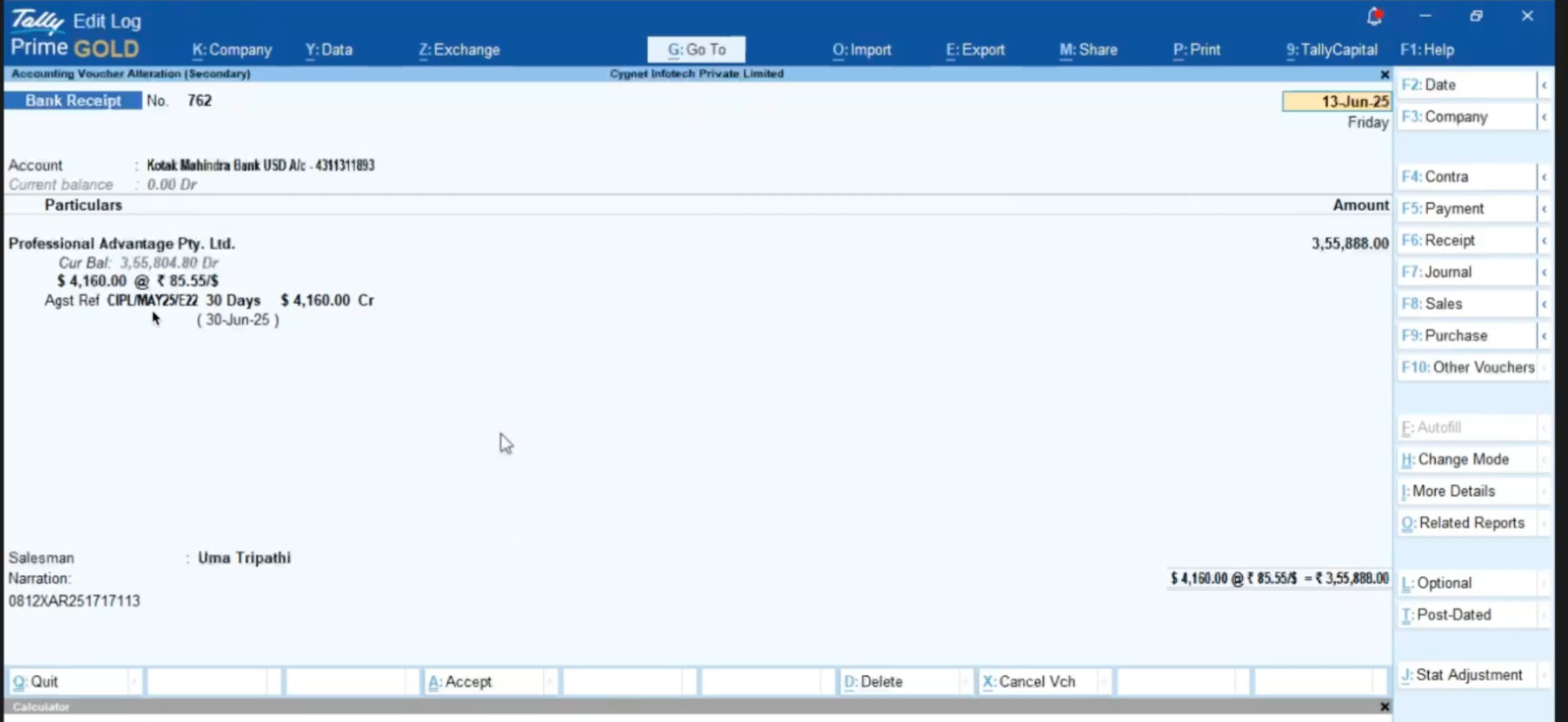Open F1: Help

1427,50
